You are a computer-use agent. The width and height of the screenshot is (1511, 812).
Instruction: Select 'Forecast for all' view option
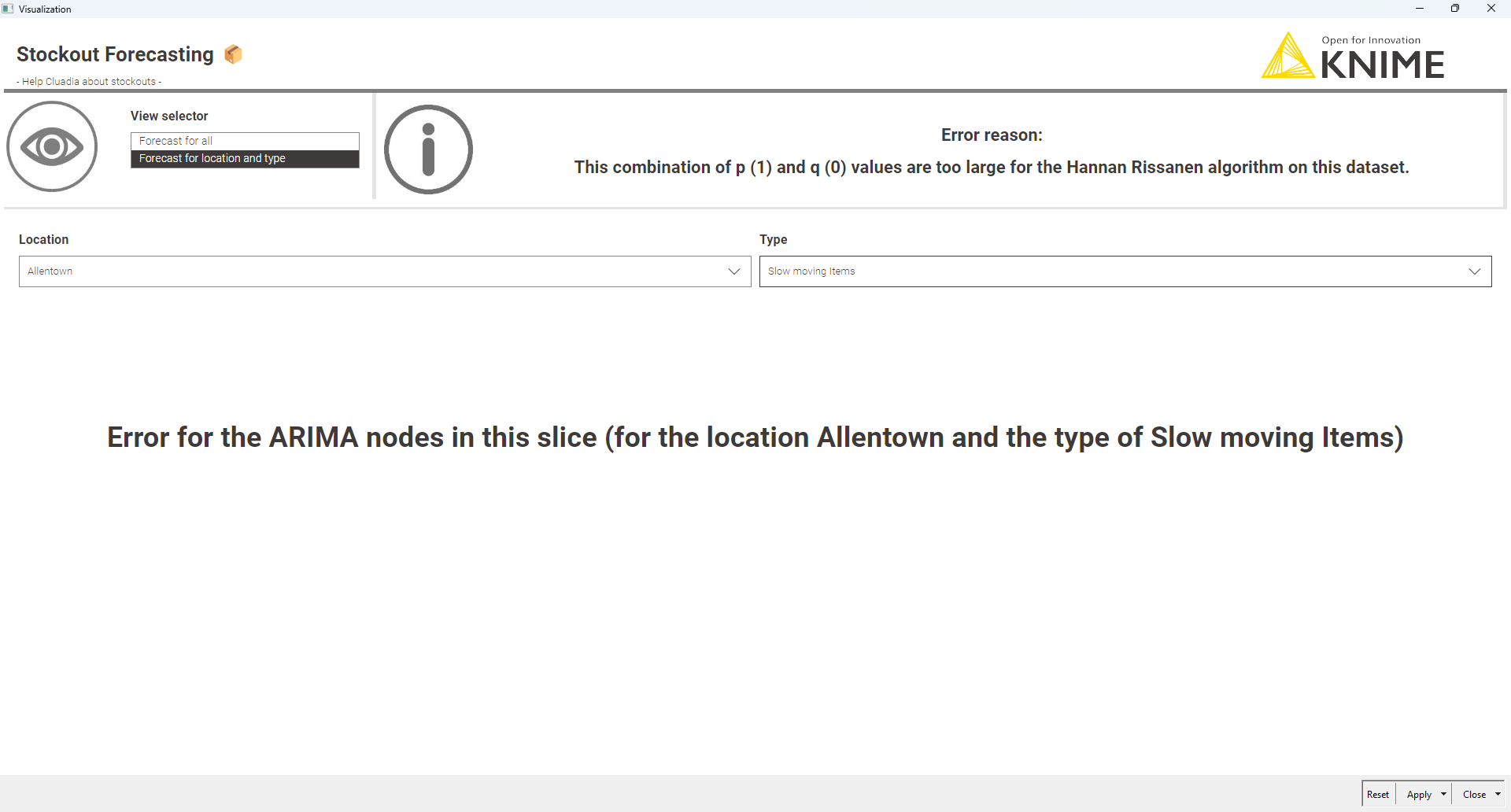pos(245,141)
